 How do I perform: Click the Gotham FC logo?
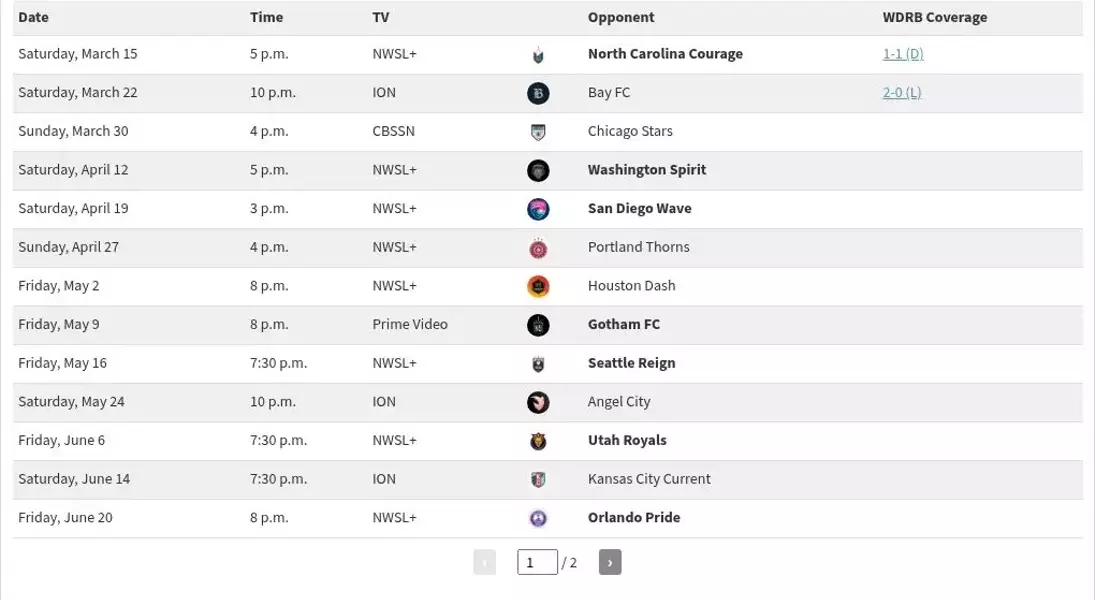click(x=538, y=325)
